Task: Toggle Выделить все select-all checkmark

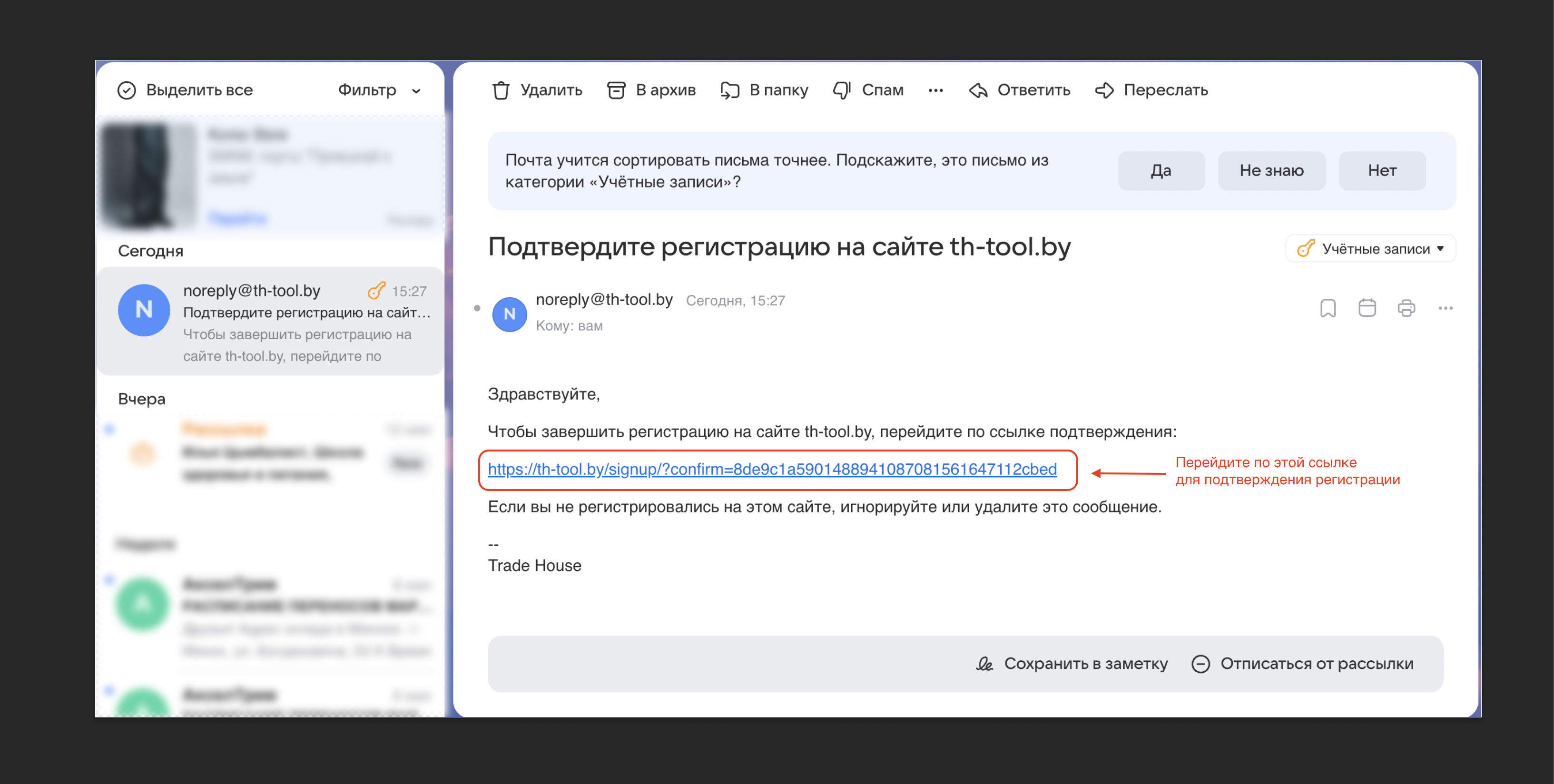Action: point(127,90)
